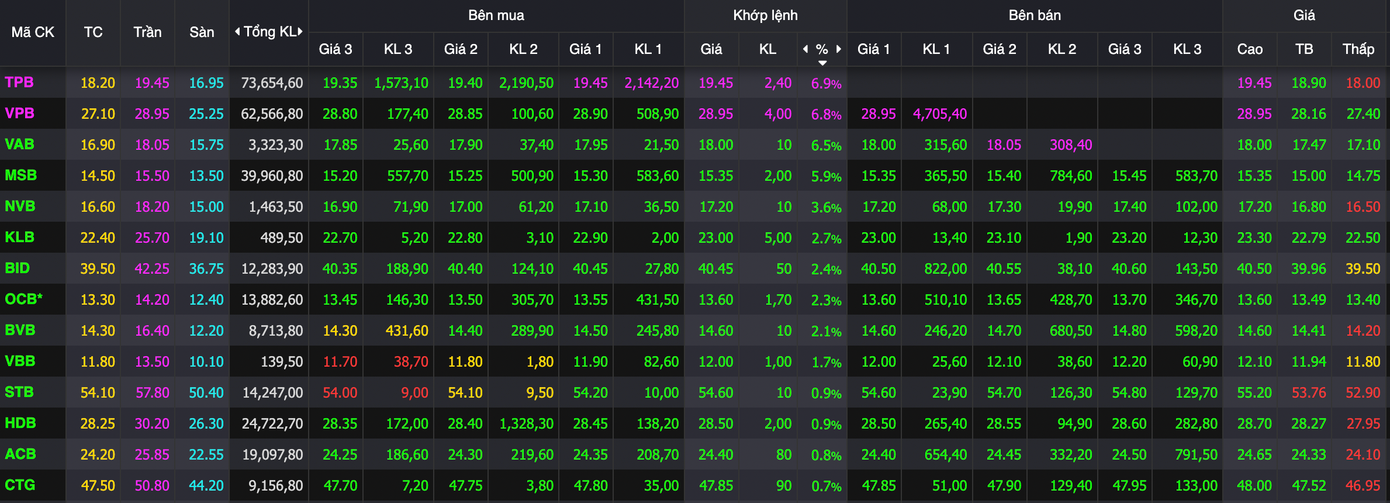
Task: Click HDB total volume 24,722,70
Action: tap(272, 424)
